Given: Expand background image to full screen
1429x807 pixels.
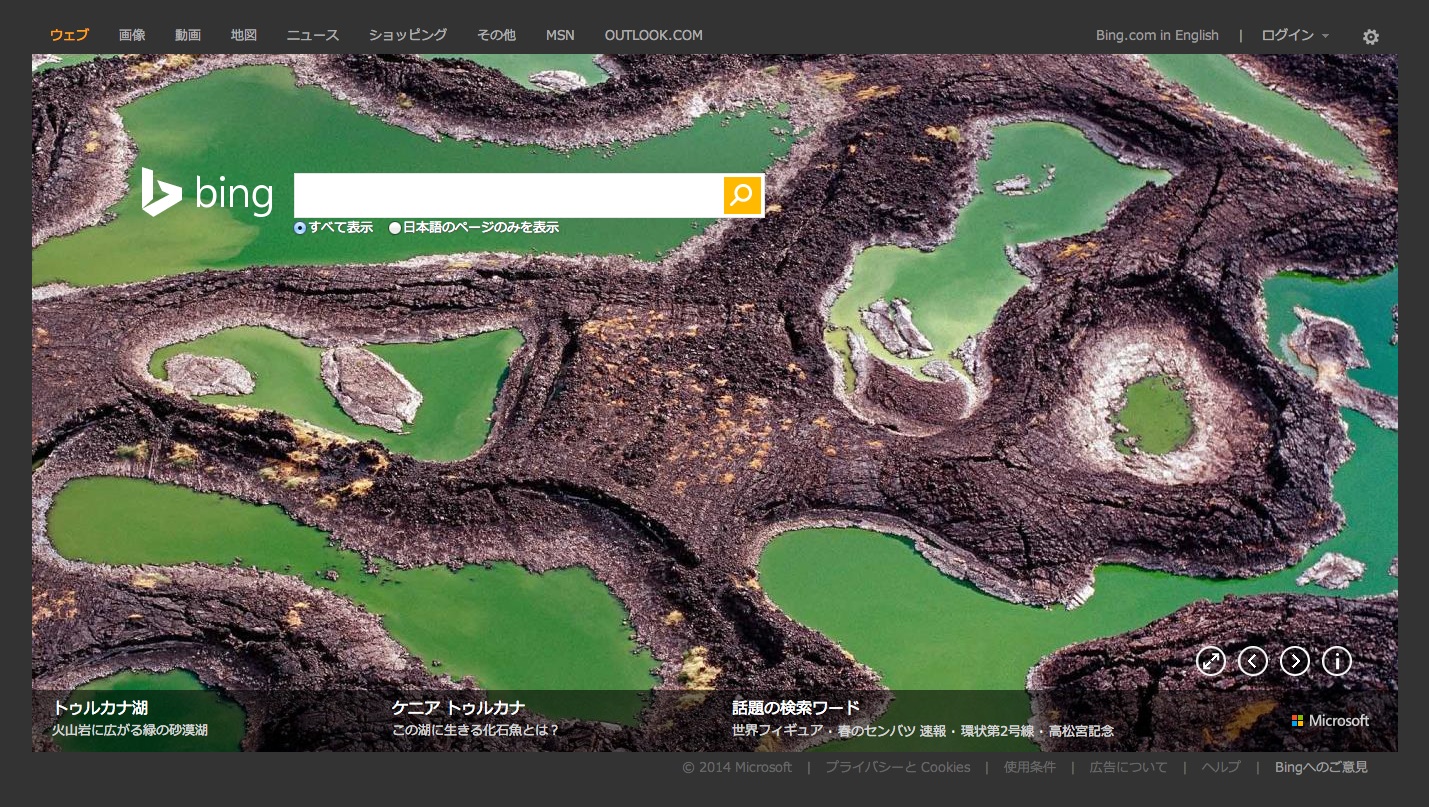Looking at the screenshot, I should 1211,661.
